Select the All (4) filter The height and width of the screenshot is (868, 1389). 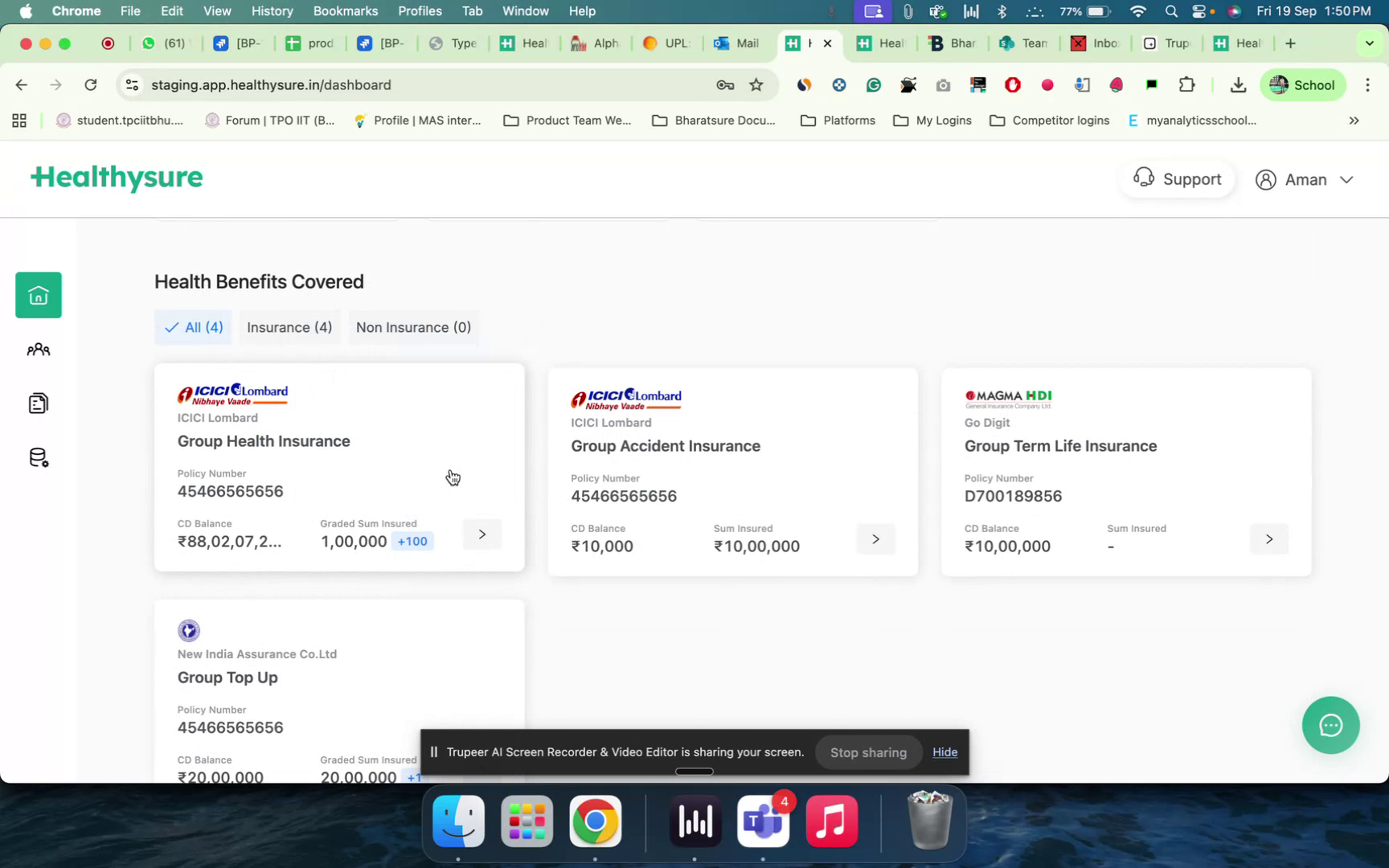pyautogui.click(x=192, y=327)
